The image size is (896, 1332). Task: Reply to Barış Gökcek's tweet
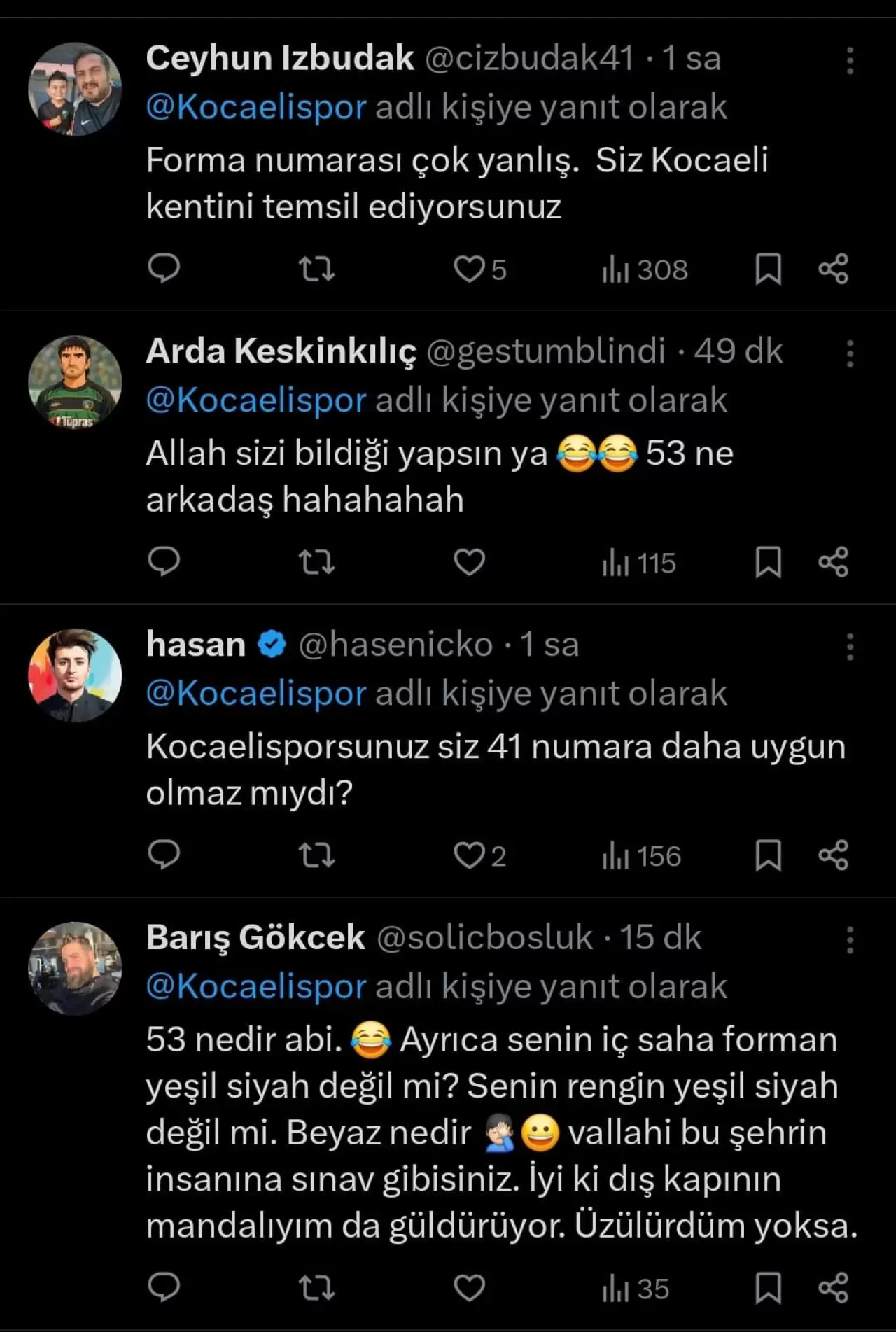164,1288
